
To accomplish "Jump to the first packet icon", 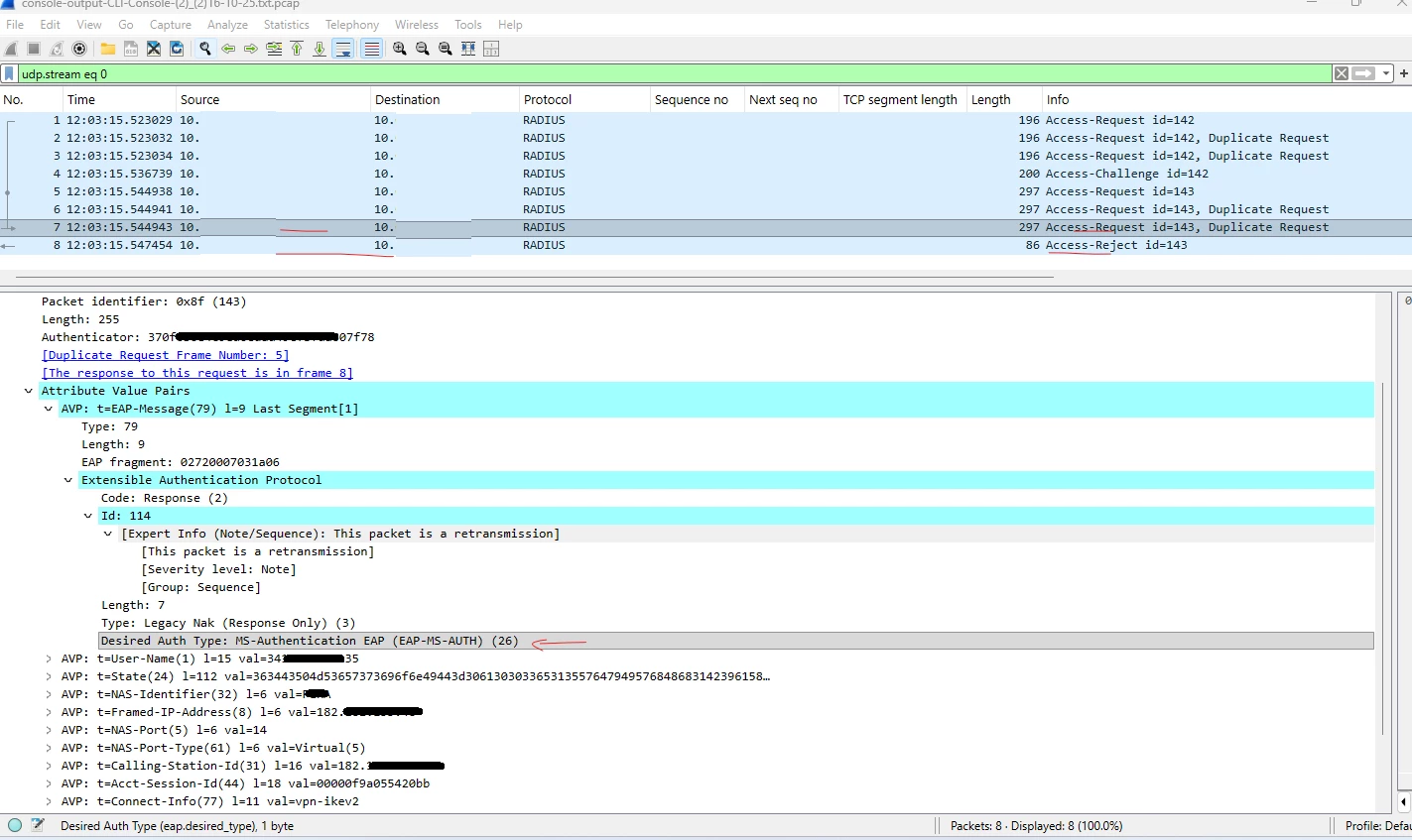I will 297,49.
